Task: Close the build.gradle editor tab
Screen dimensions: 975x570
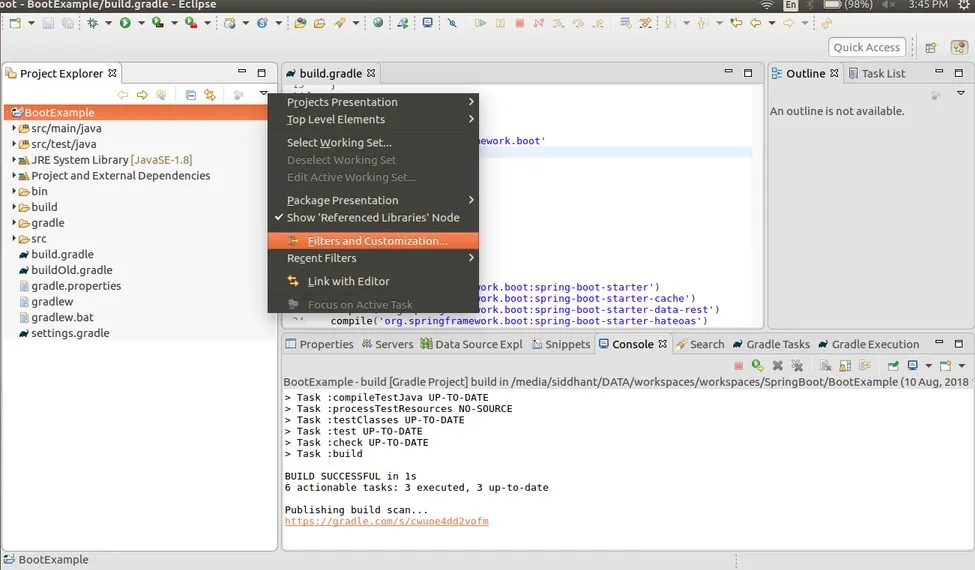Action: point(371,73)
